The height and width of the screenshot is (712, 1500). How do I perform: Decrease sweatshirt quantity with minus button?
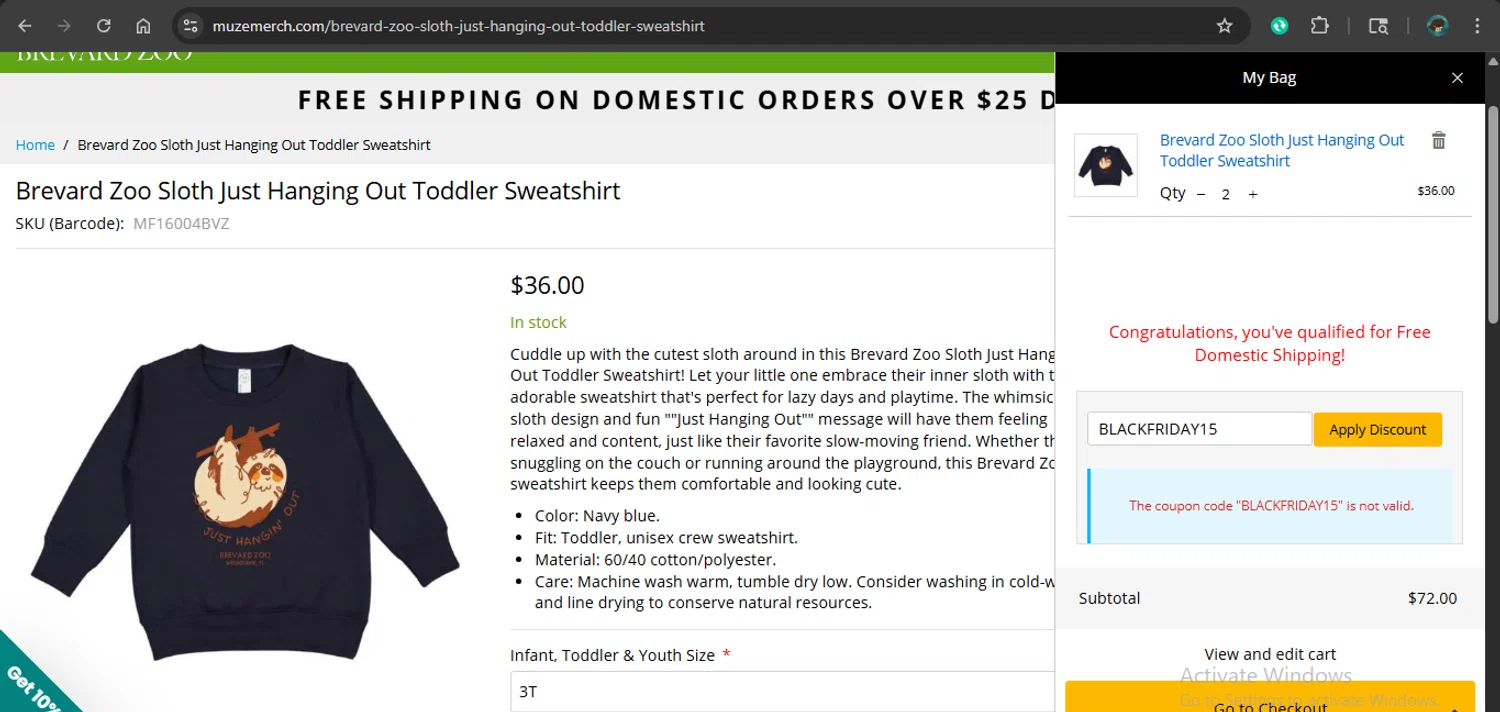(1201, 194)
